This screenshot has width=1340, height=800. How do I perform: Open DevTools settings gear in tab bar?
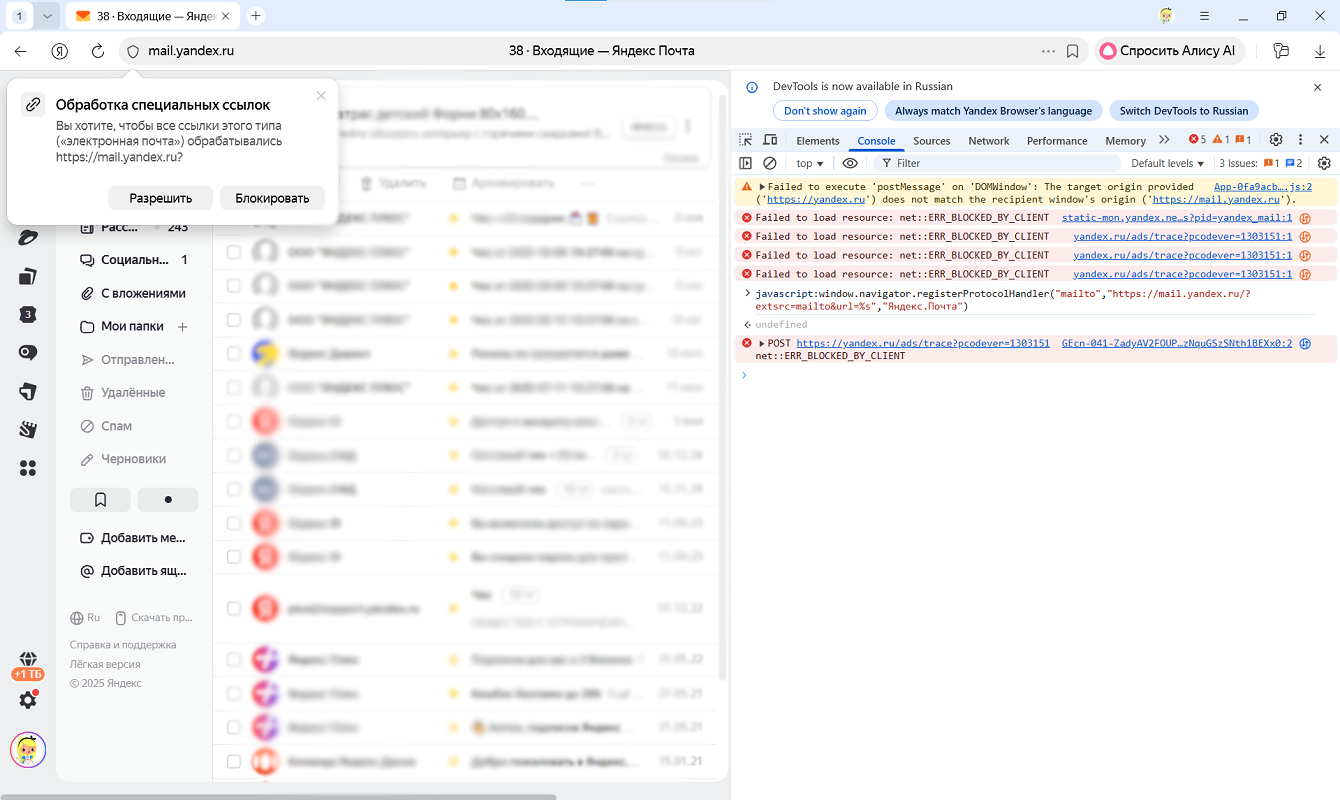coord(1276,140)
